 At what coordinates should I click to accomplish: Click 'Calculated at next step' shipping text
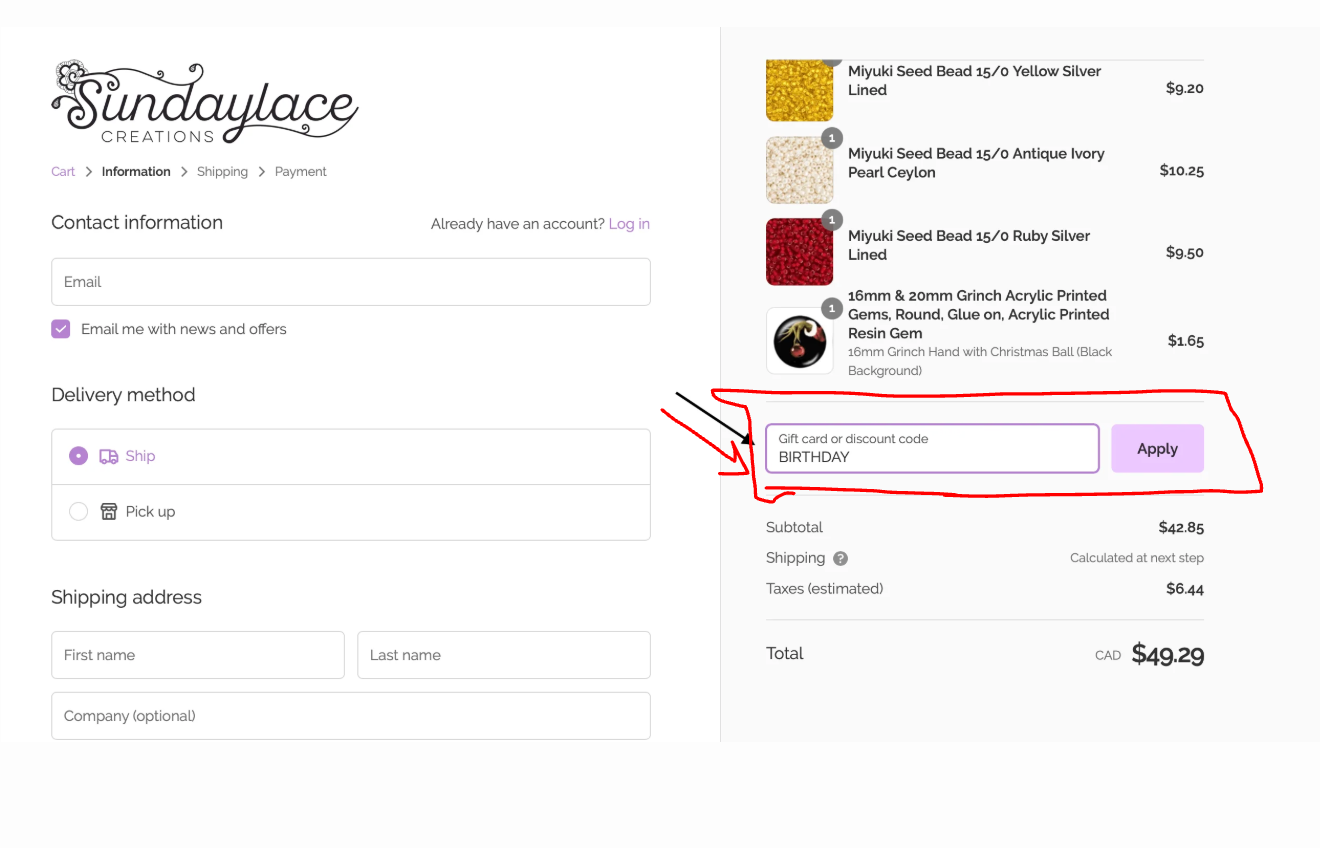tap(1137, 558)
